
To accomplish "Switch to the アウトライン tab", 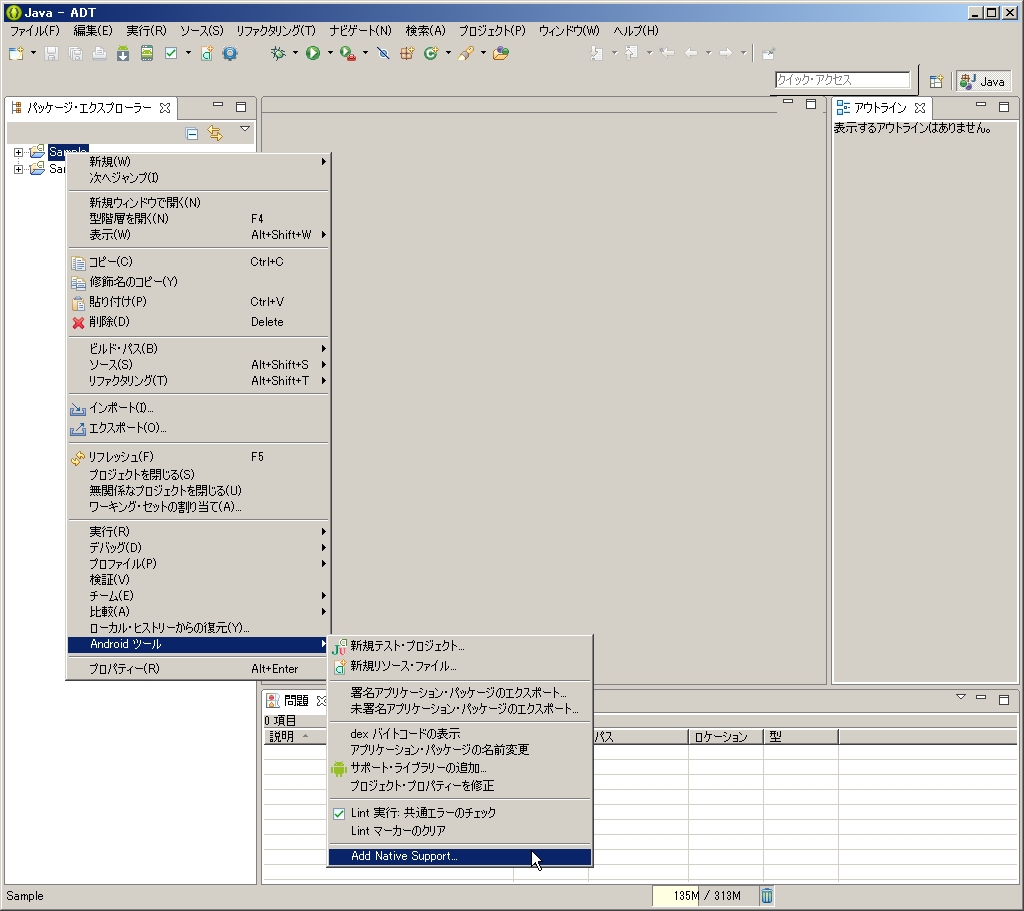I will click(880, 108).
